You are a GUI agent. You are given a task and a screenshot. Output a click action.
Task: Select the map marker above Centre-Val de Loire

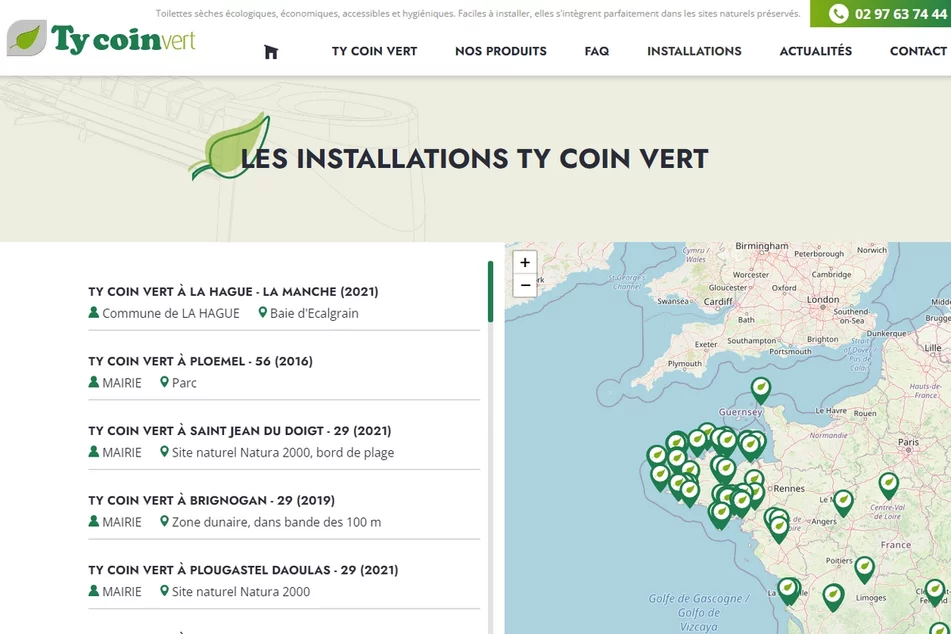888,484
